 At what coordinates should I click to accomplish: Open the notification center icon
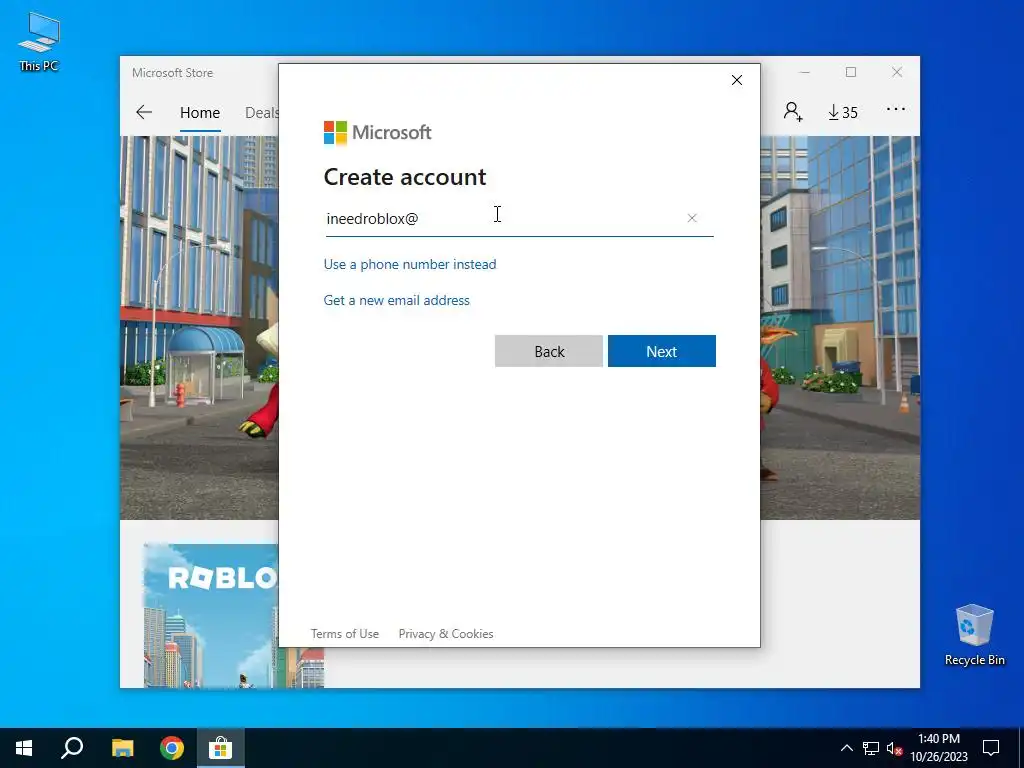[x=991, y=748]
